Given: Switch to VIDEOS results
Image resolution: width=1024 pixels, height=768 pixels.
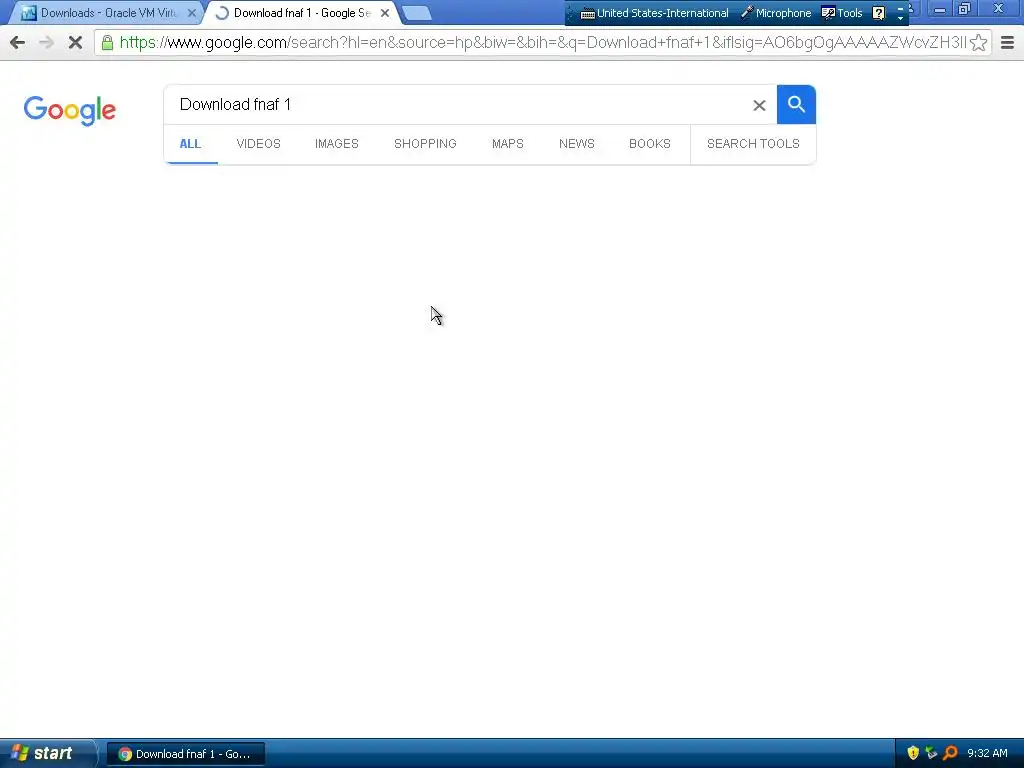Looking at the screenshot, I should [259, 144].
